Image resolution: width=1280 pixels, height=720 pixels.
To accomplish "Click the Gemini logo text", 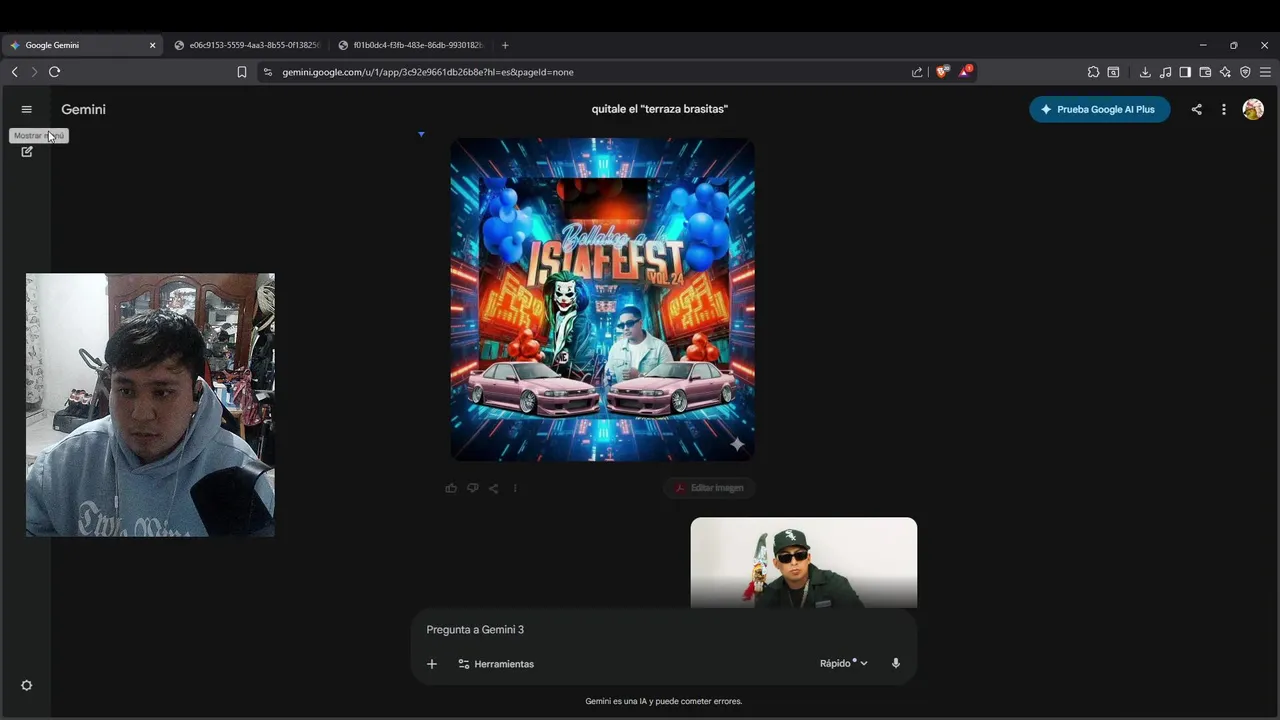I will pos(83,110).
